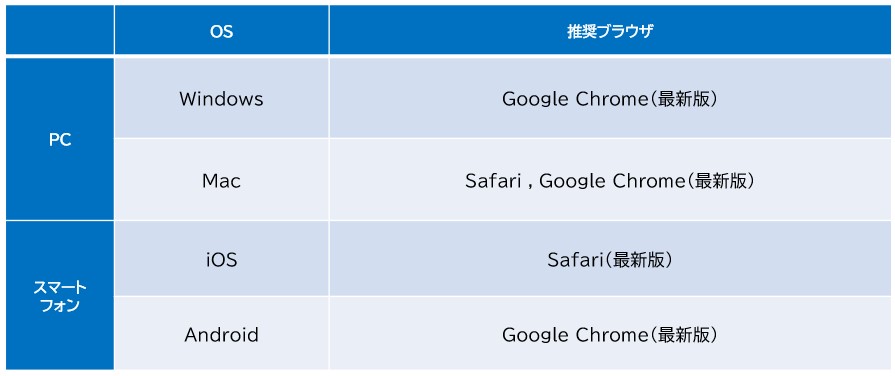Click the Windows OS cell
This screenshot has height=376, width=895.
221,98
